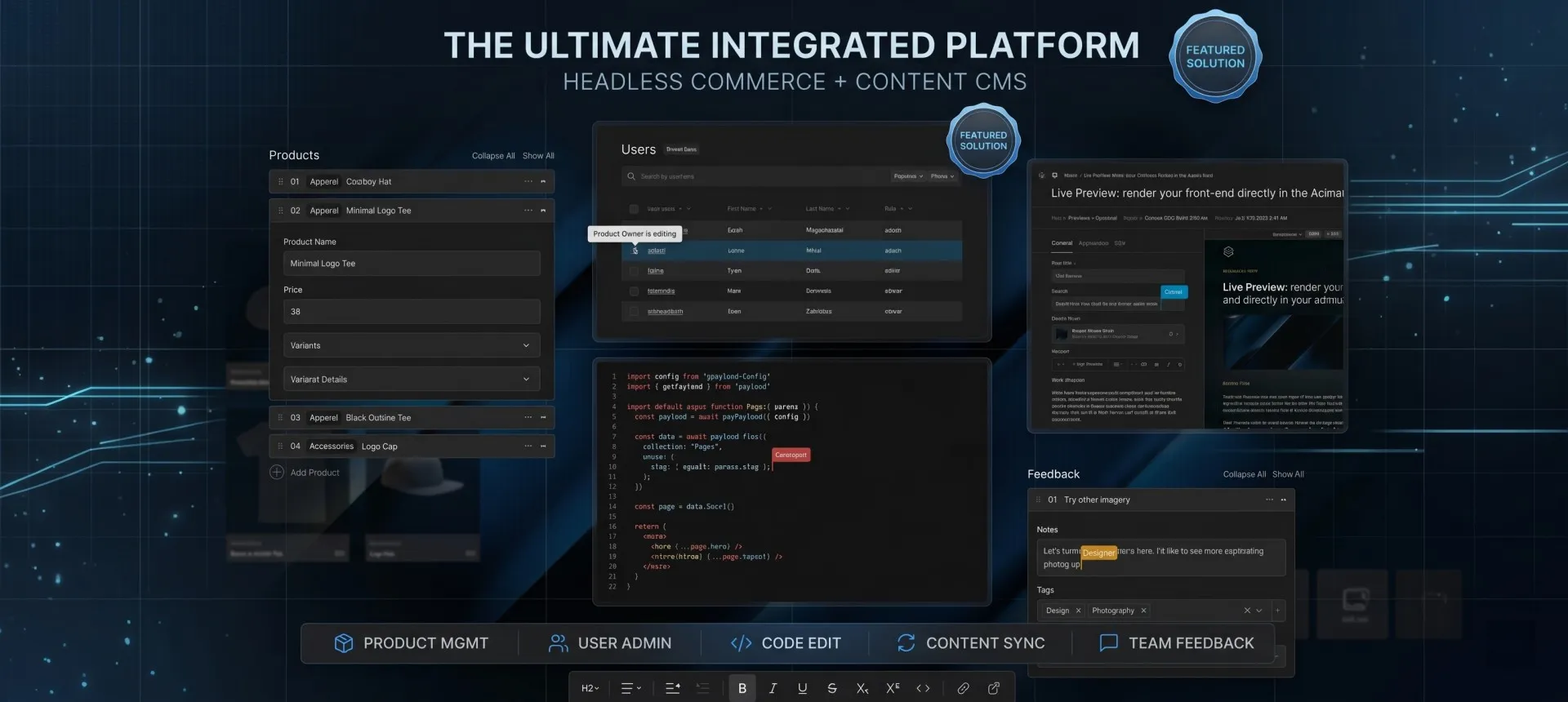Switch to the CODE EDIT tab
The height and width of the screenshot is (702, 1568).
coord(786,643)
